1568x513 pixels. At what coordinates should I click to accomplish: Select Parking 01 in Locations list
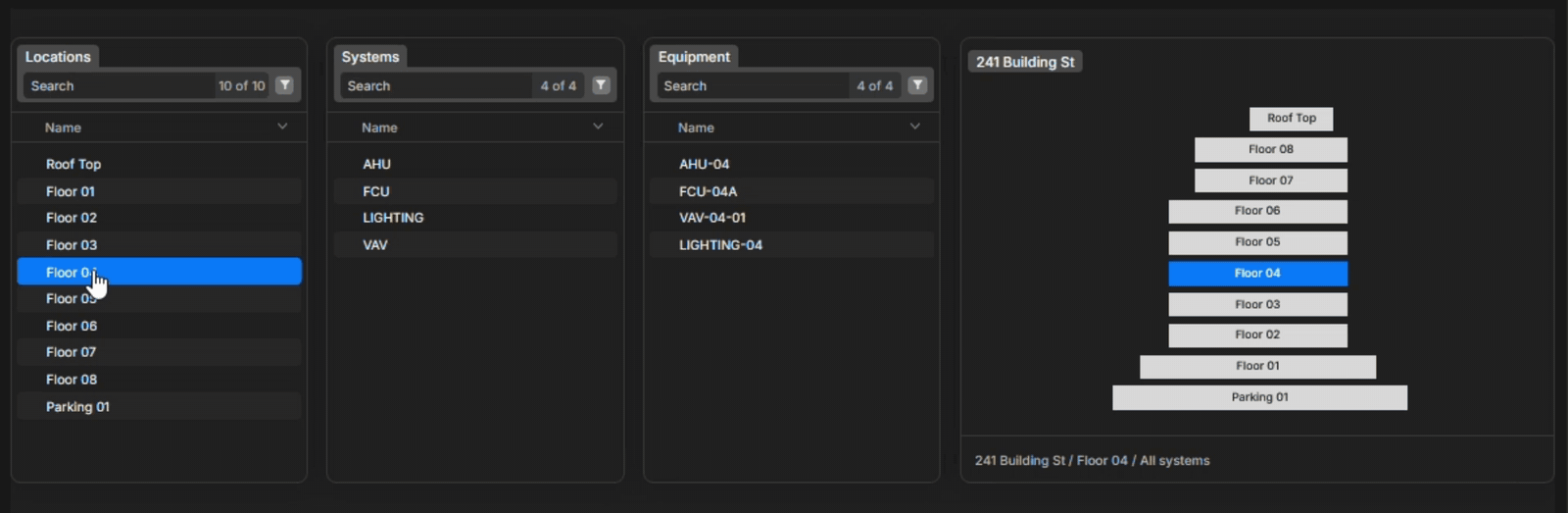159,406
